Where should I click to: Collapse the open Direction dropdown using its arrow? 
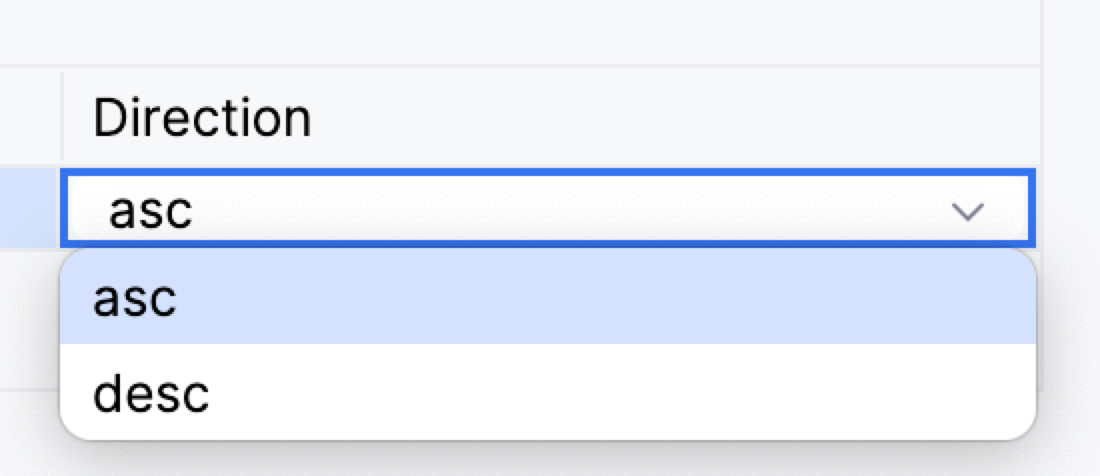(968, 211)
